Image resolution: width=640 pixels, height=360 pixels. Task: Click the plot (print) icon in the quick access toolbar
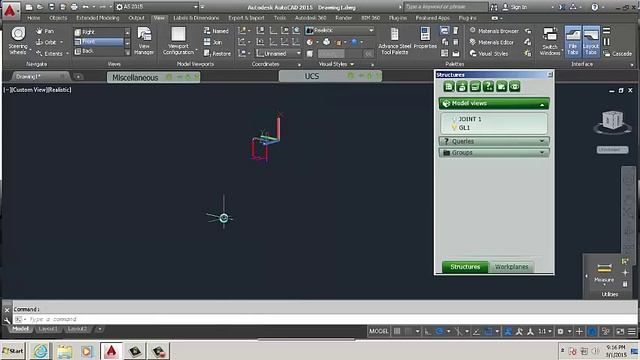tap(74, 7)
